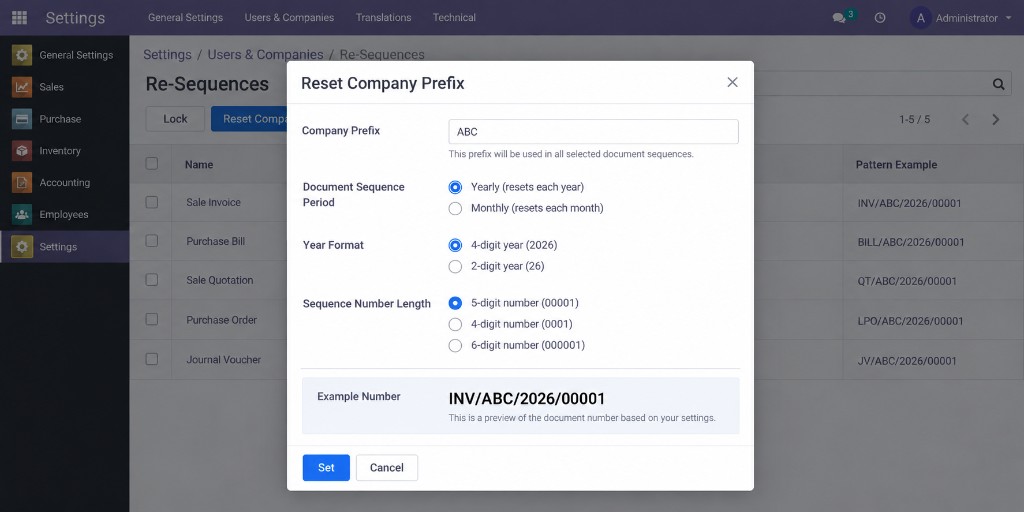Click the Sale Quotation row name
This screenshot has width=1024, height=512.
point(219,280)
